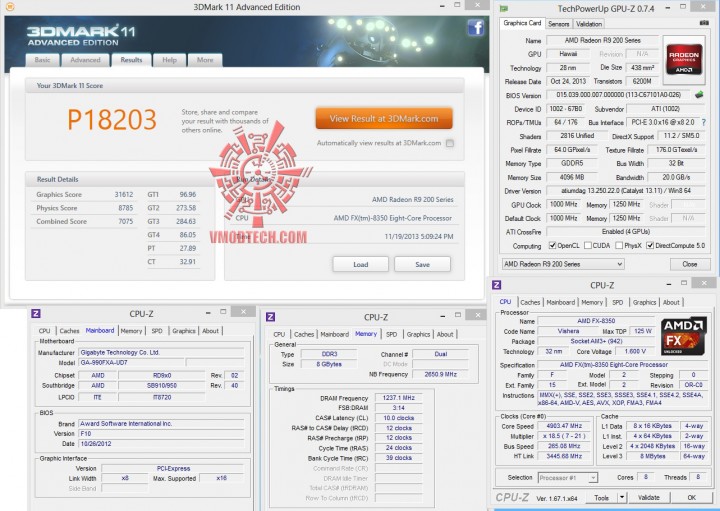Click the 3DMark 11 title bar app icon
Viewport: 720px width, 511px height.
pos(10,7)
